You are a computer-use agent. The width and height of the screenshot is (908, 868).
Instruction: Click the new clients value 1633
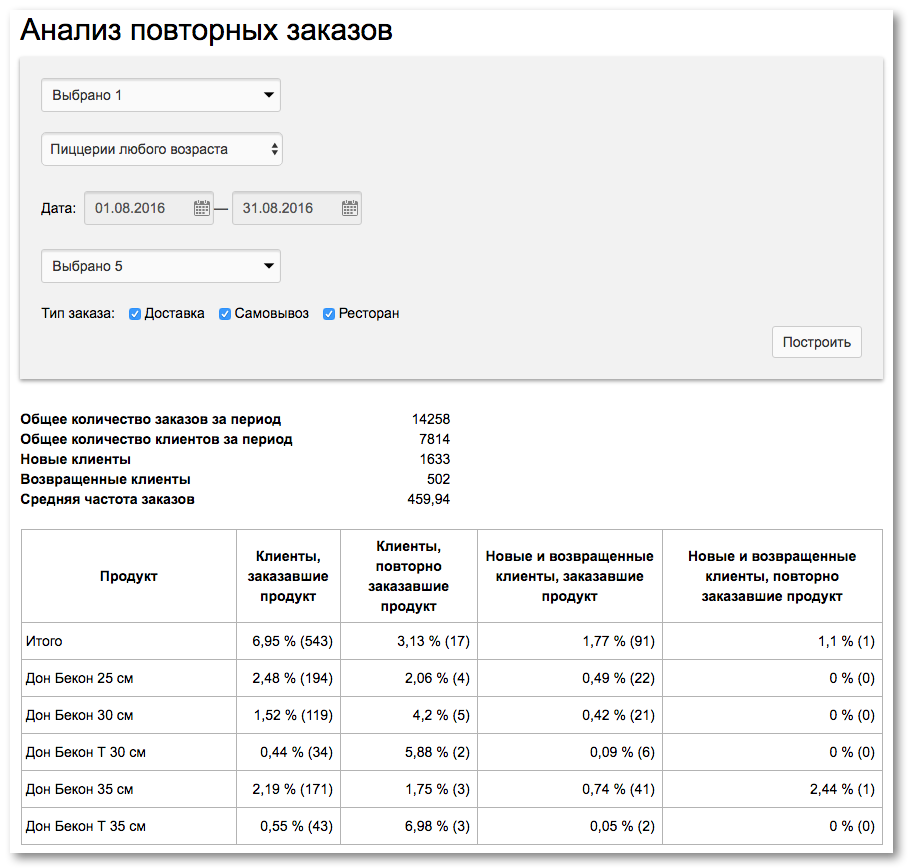(434, 459)
